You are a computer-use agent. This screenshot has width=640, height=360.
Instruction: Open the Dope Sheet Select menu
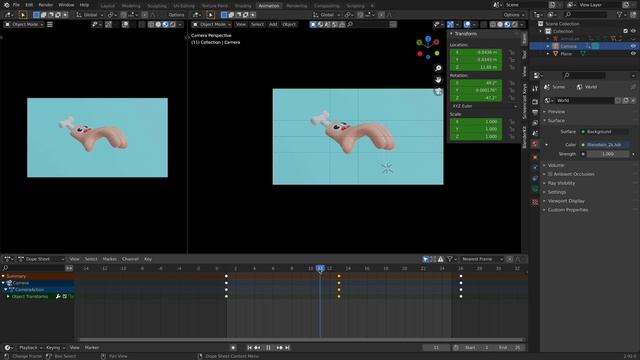tap(91, 259)
